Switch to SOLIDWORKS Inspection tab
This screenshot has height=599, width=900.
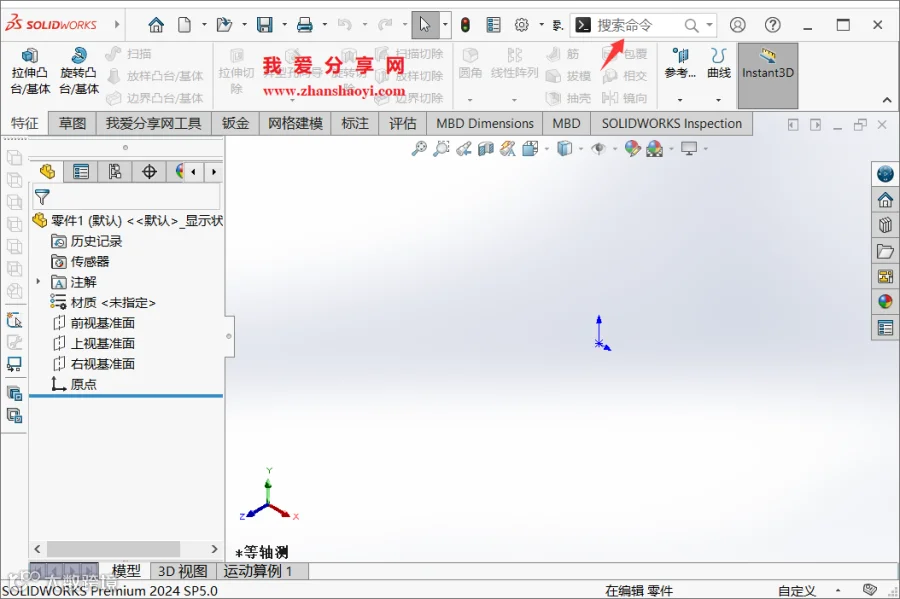click(672, 123)
